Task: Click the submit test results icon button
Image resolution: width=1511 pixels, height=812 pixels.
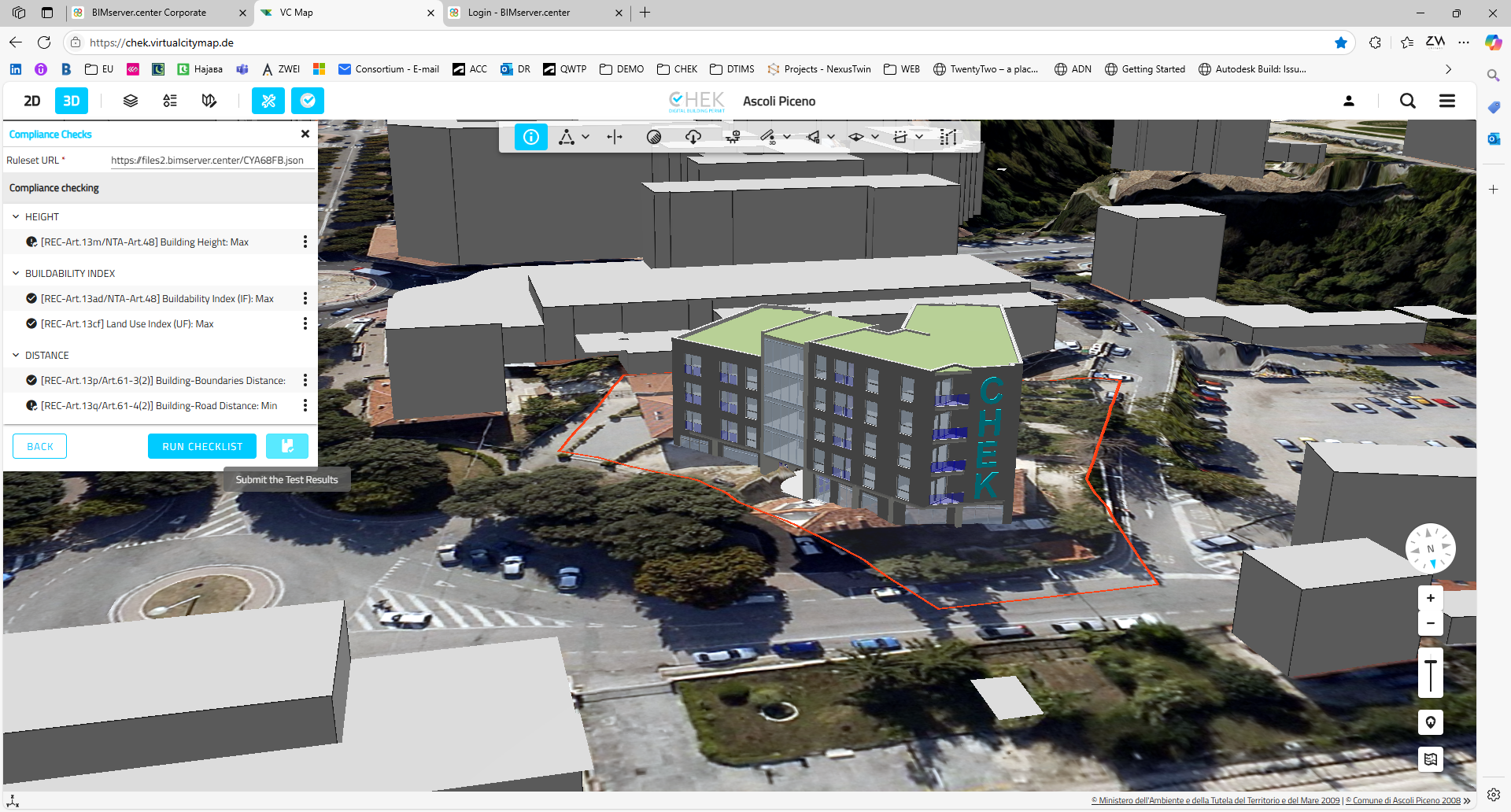Action: pyautogui.click(x=287, y=446)
